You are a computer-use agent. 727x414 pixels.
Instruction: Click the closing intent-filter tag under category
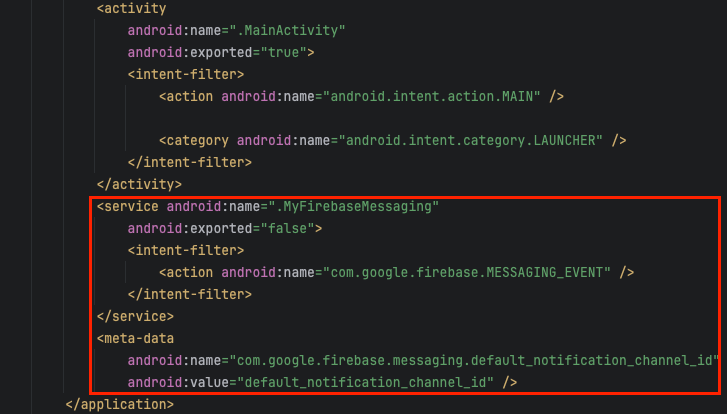pyautogui.click(x=190, y=163)
